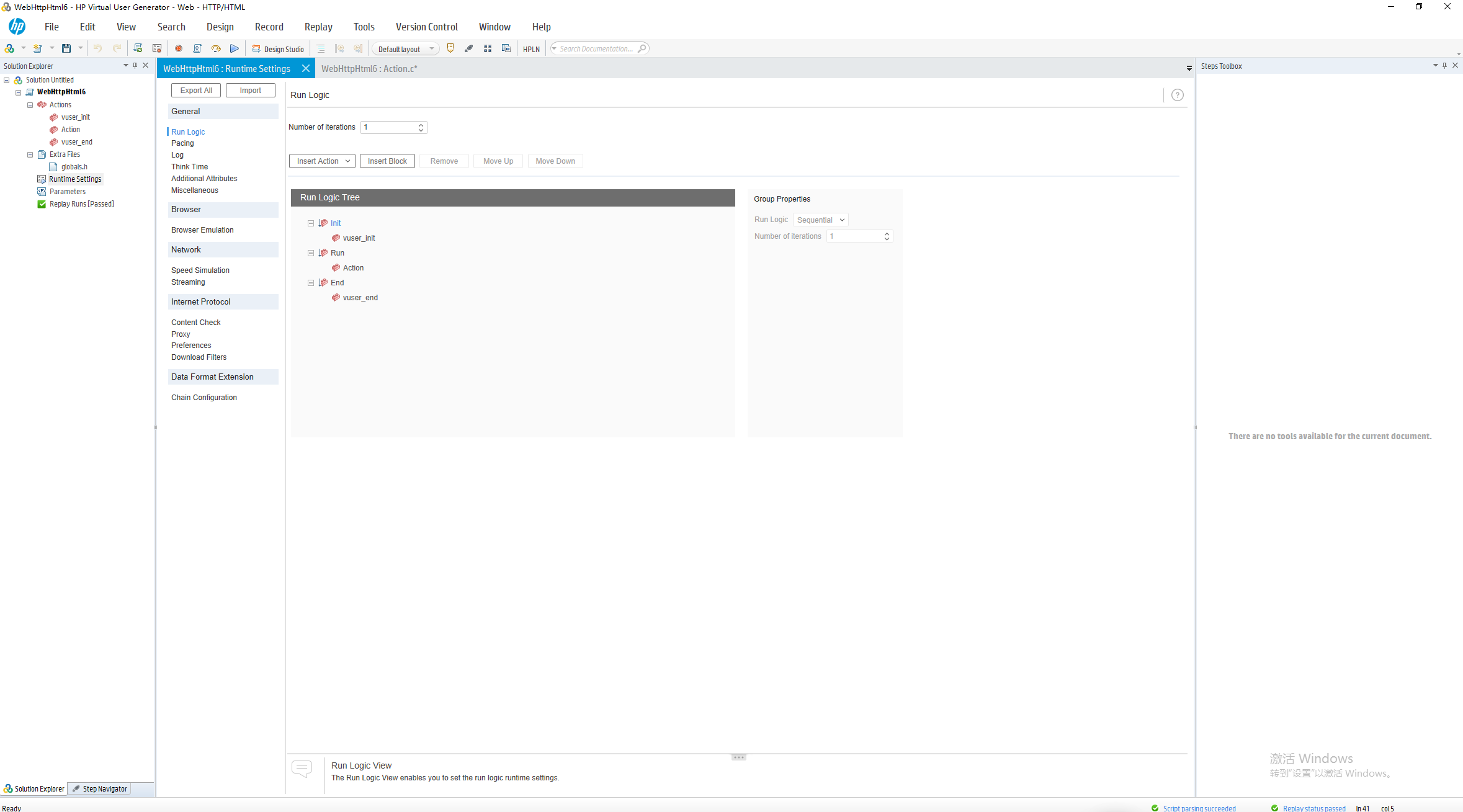Click the magnifier icon in Search Documentation
1463x812 pixels.
point(642,48)
